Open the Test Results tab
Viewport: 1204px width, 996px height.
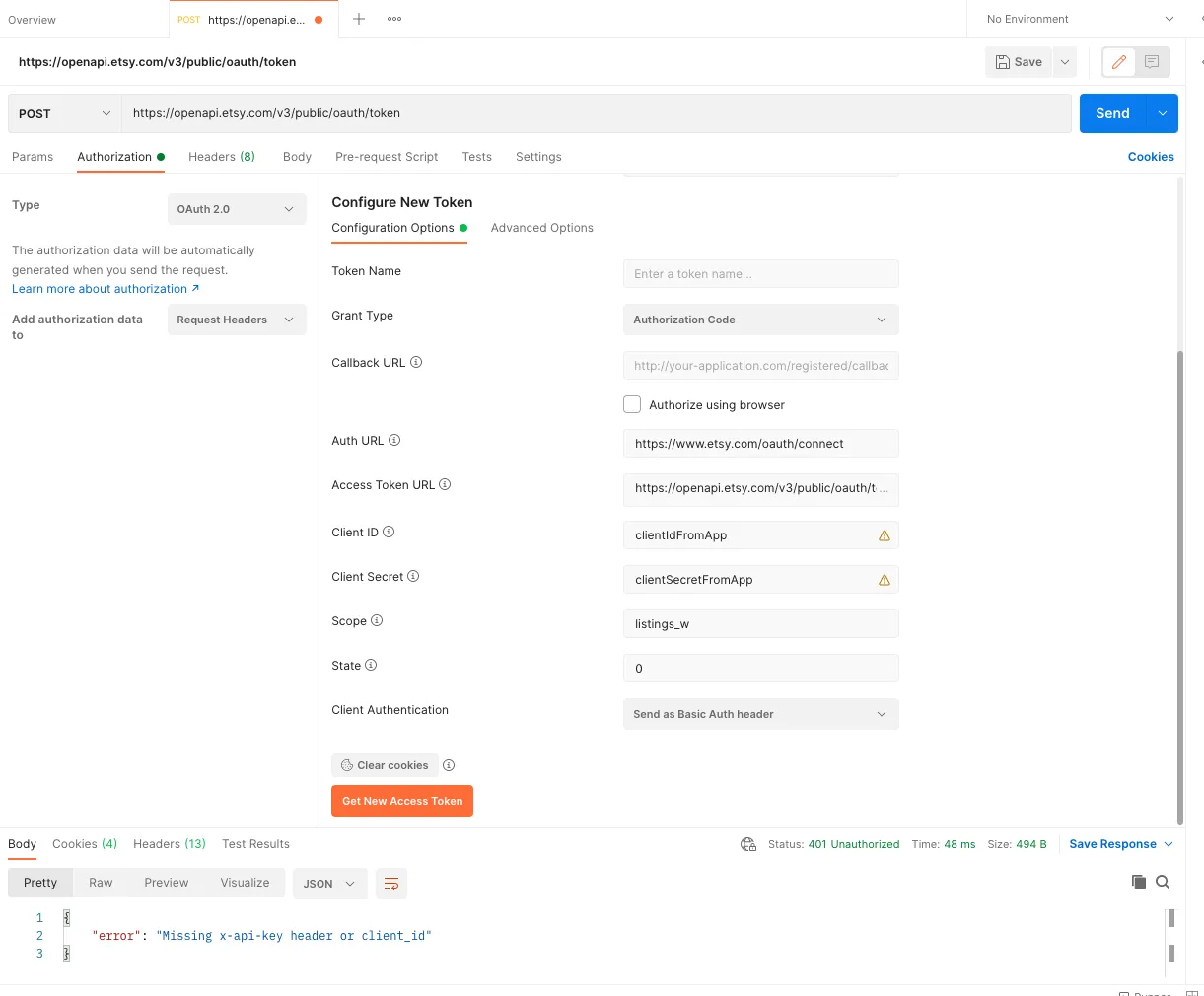click(256, 844)
